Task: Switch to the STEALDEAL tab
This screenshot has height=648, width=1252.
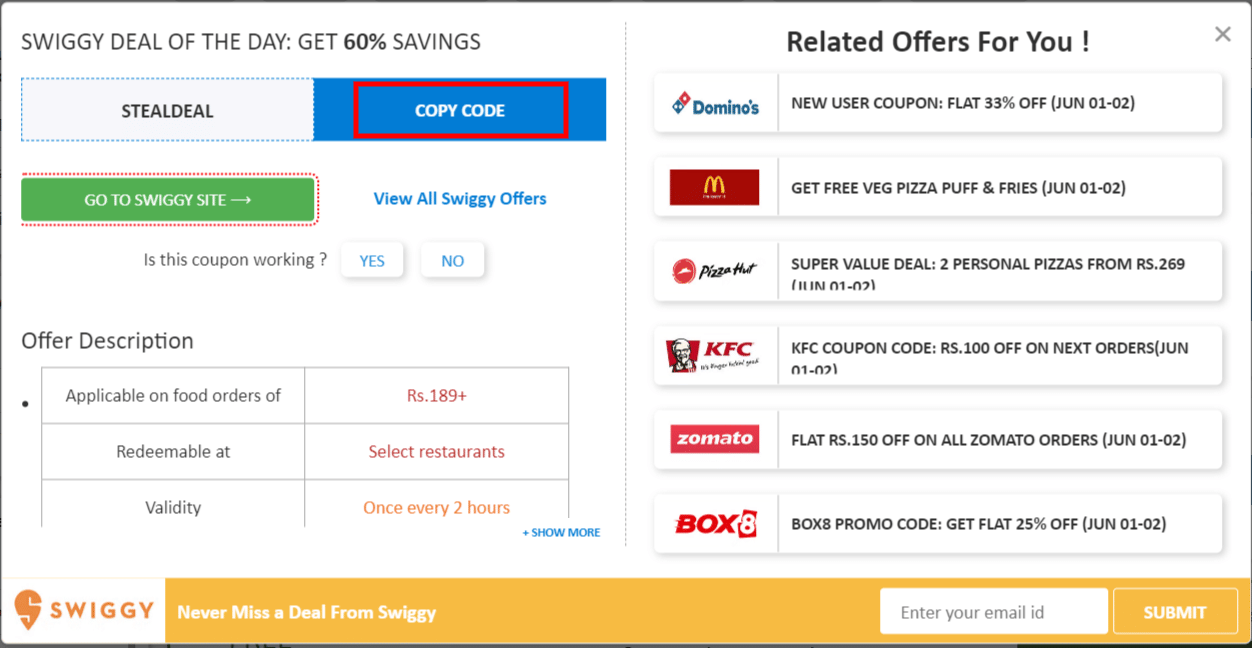Action: (167, 110)
